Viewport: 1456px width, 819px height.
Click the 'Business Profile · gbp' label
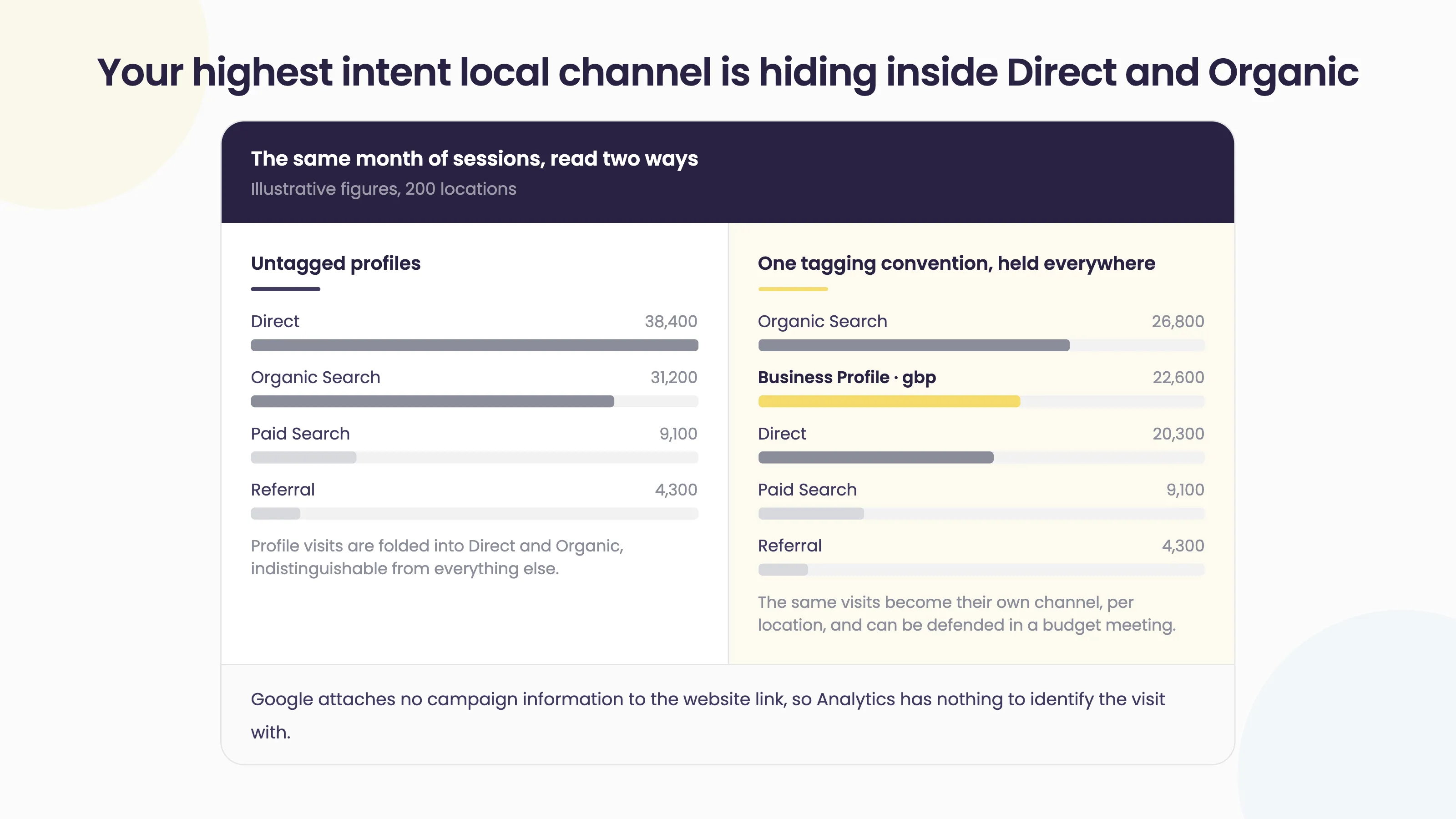(x=847, y=377)
